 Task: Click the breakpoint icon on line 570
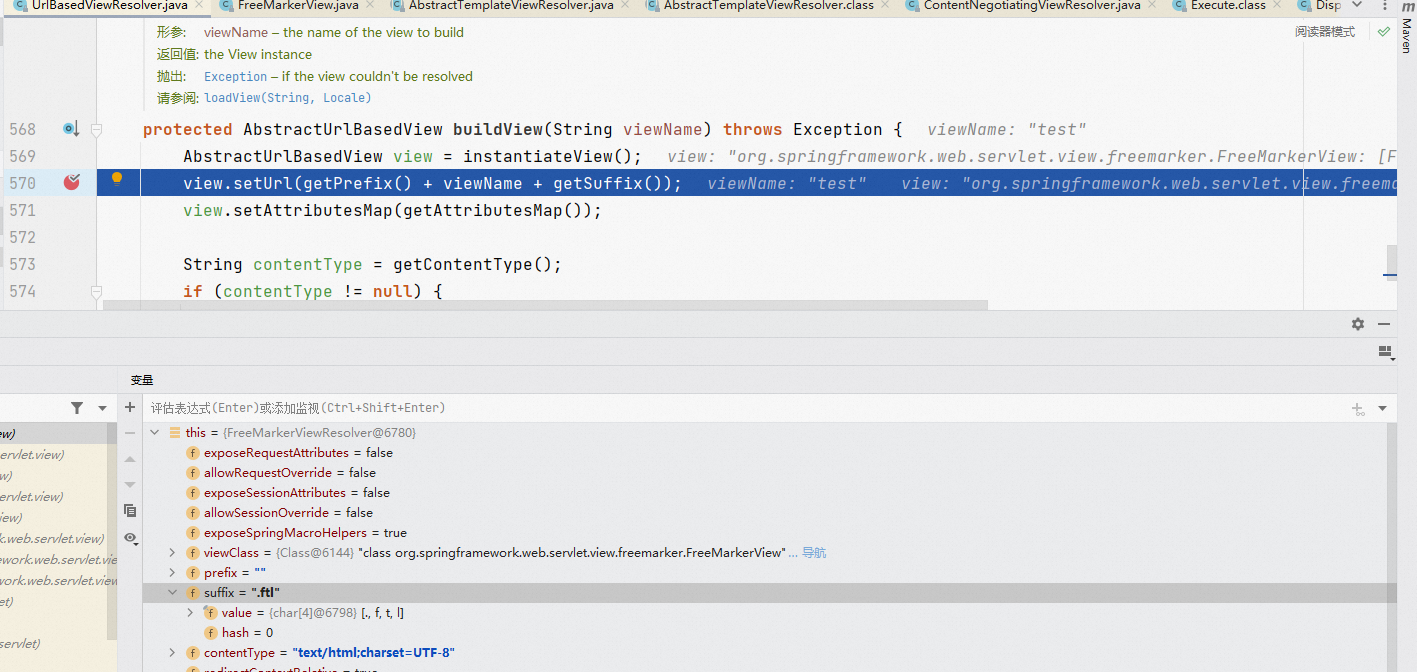71,182
